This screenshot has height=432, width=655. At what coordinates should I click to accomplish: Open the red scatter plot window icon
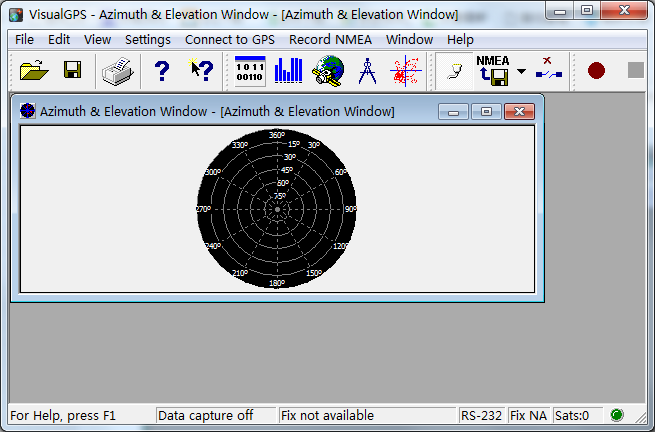(406, 70)
